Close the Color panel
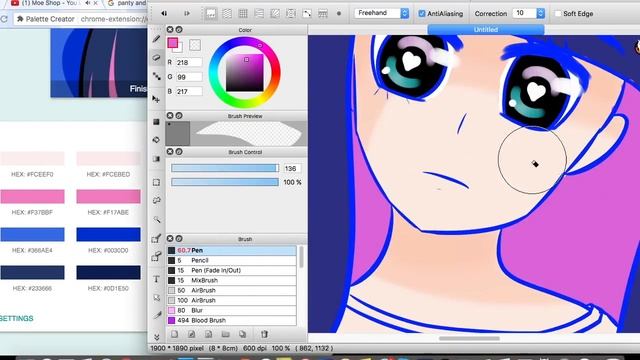This screenshot has width=640, height=360. [x=170, y=29]
